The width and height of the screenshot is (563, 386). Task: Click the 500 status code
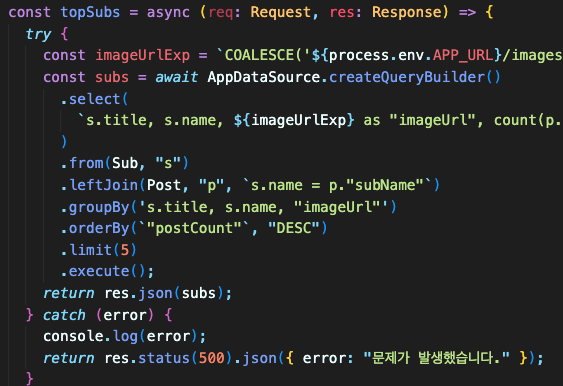point(211,358)
